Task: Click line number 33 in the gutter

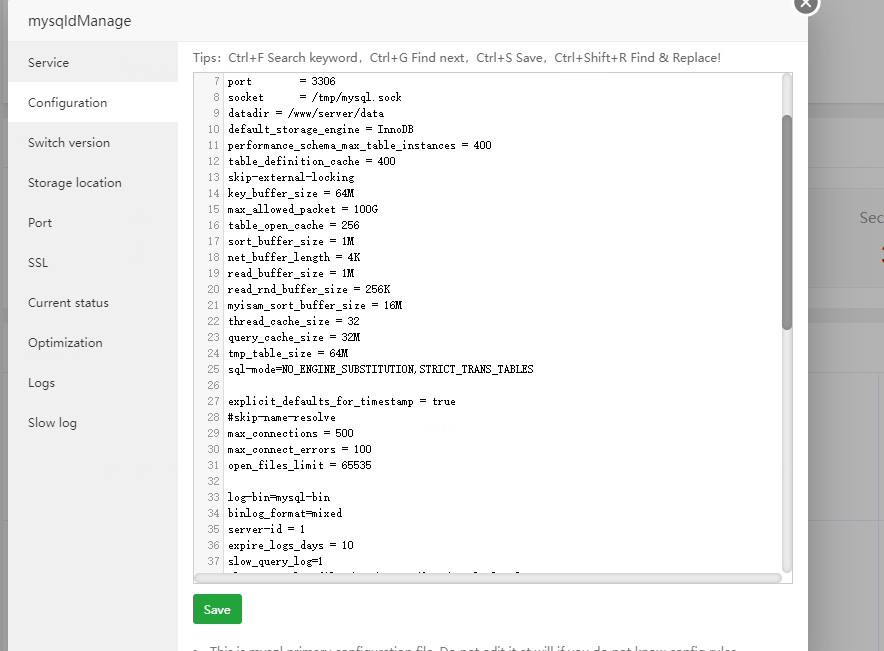Action: point(213,497)
